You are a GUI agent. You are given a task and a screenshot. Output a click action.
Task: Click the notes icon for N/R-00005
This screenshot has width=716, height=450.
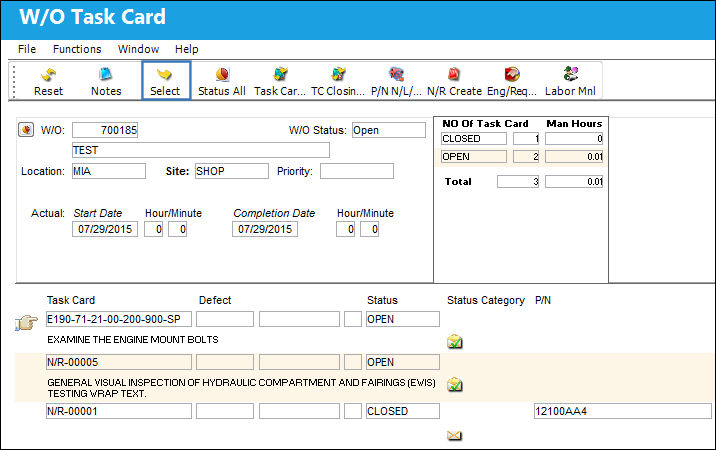coord(454,384)
